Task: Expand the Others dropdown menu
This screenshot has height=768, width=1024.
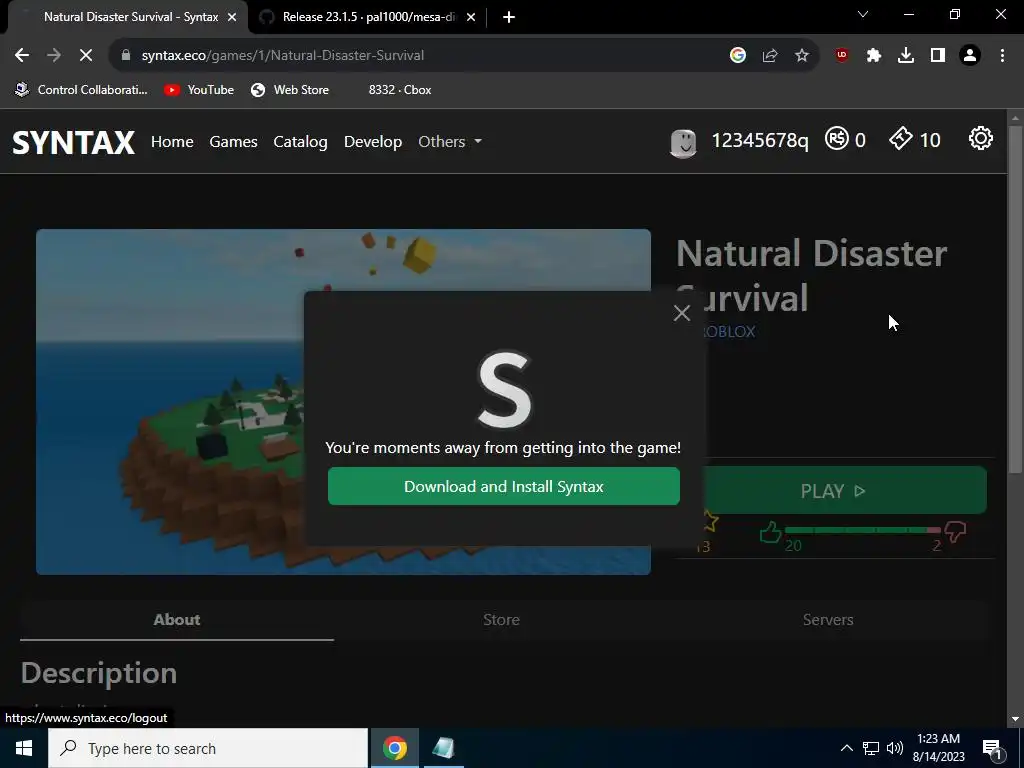Action: tap(450, 142)
